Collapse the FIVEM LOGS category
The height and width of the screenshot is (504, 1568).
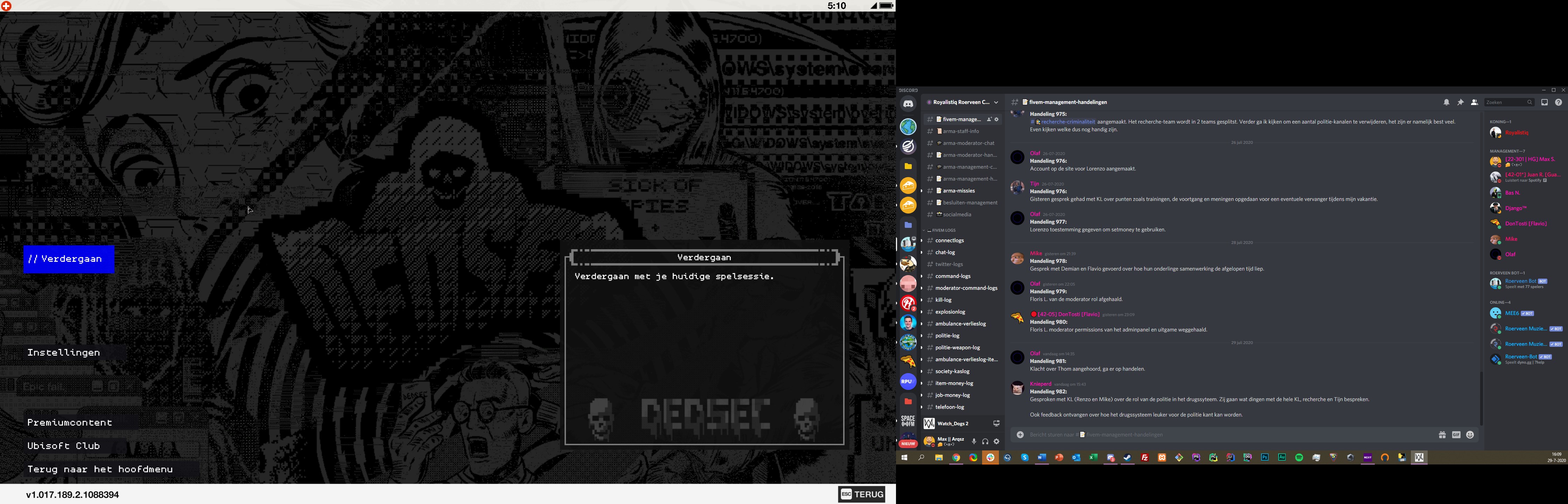pos(942,230)
